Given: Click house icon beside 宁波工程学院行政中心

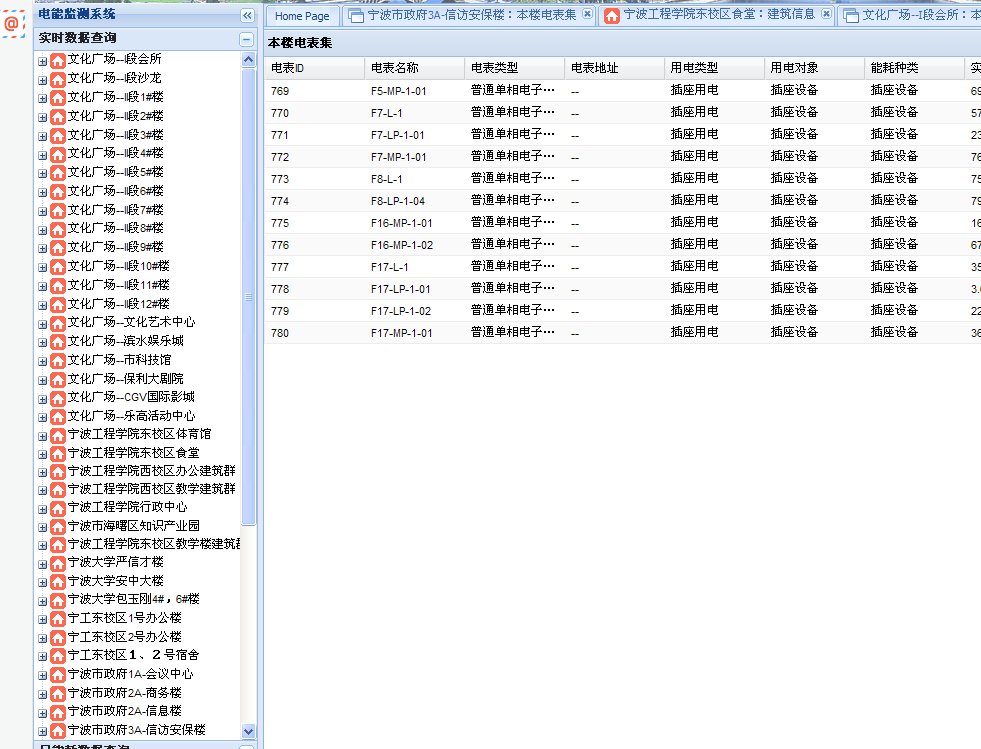Looking at the screenshot, I should (58, 509).
